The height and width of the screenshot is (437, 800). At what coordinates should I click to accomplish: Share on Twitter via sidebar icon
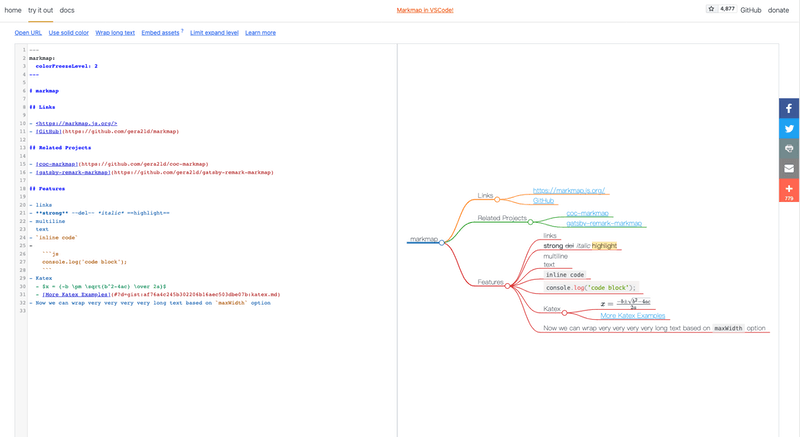tap(789, 128)
